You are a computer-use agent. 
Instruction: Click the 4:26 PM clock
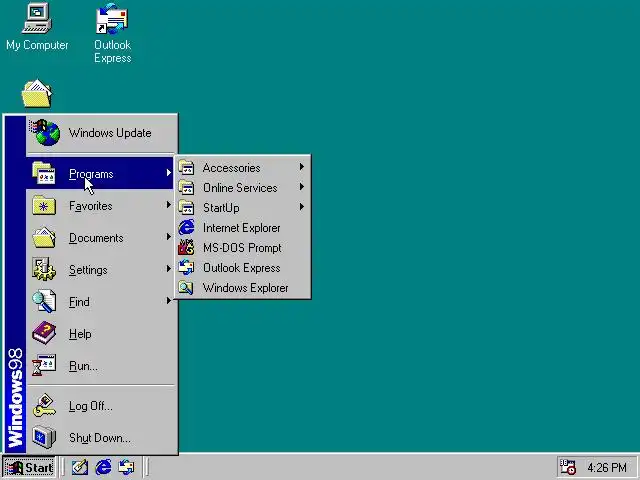click(607, 467)
